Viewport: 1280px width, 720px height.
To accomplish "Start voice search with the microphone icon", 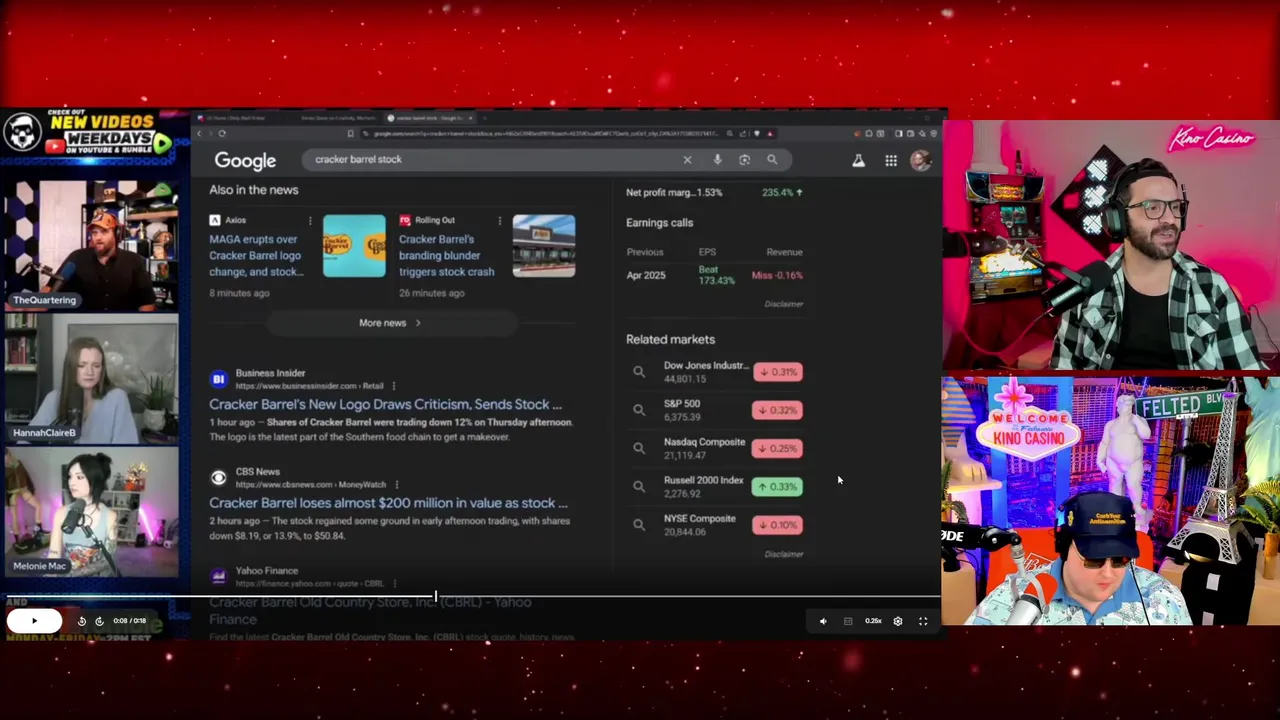I will tap(717, 160).
